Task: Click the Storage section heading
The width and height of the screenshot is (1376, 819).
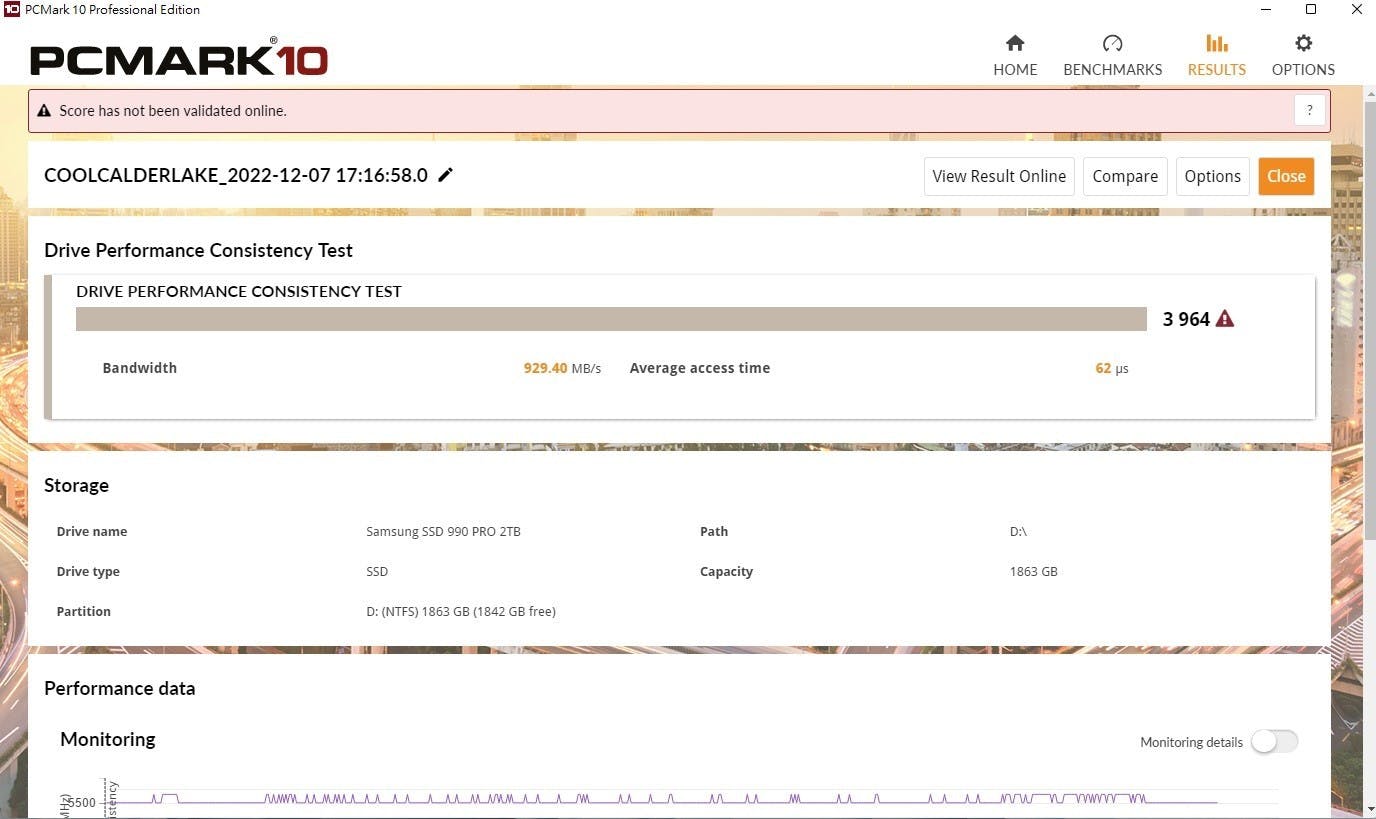Action: tap(76, 485)
